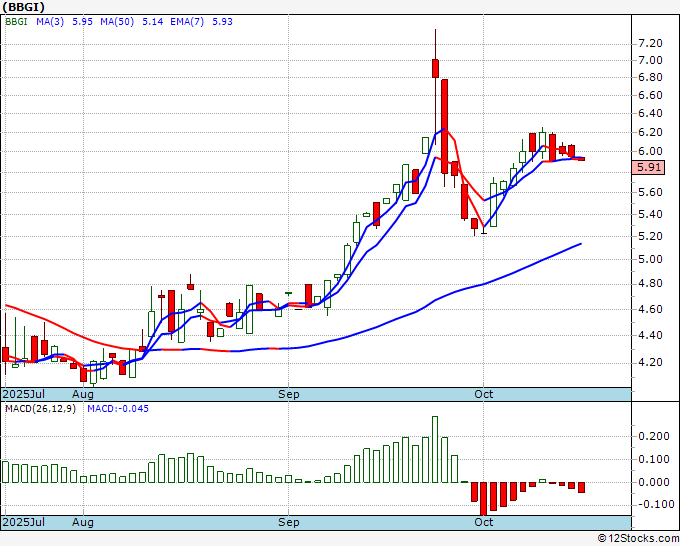Click the (BBGI) chart title
Screen dimensions: 680x546
[23, 7]
